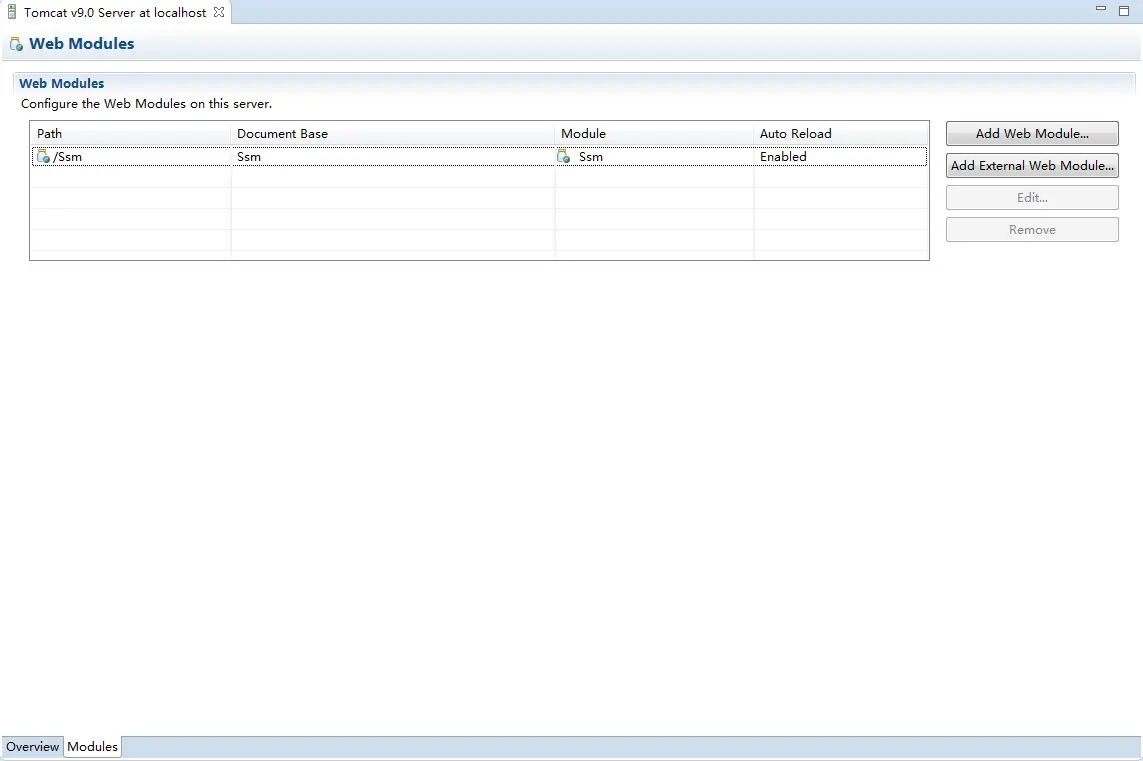Click the large Web Modules page heading
1143x761 pixels.
pos(82,44)
